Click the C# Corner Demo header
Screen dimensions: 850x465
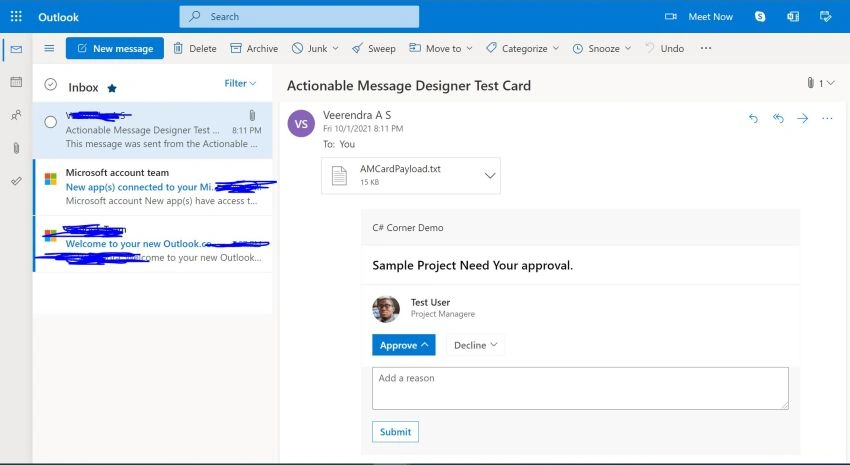coord(408,228)
